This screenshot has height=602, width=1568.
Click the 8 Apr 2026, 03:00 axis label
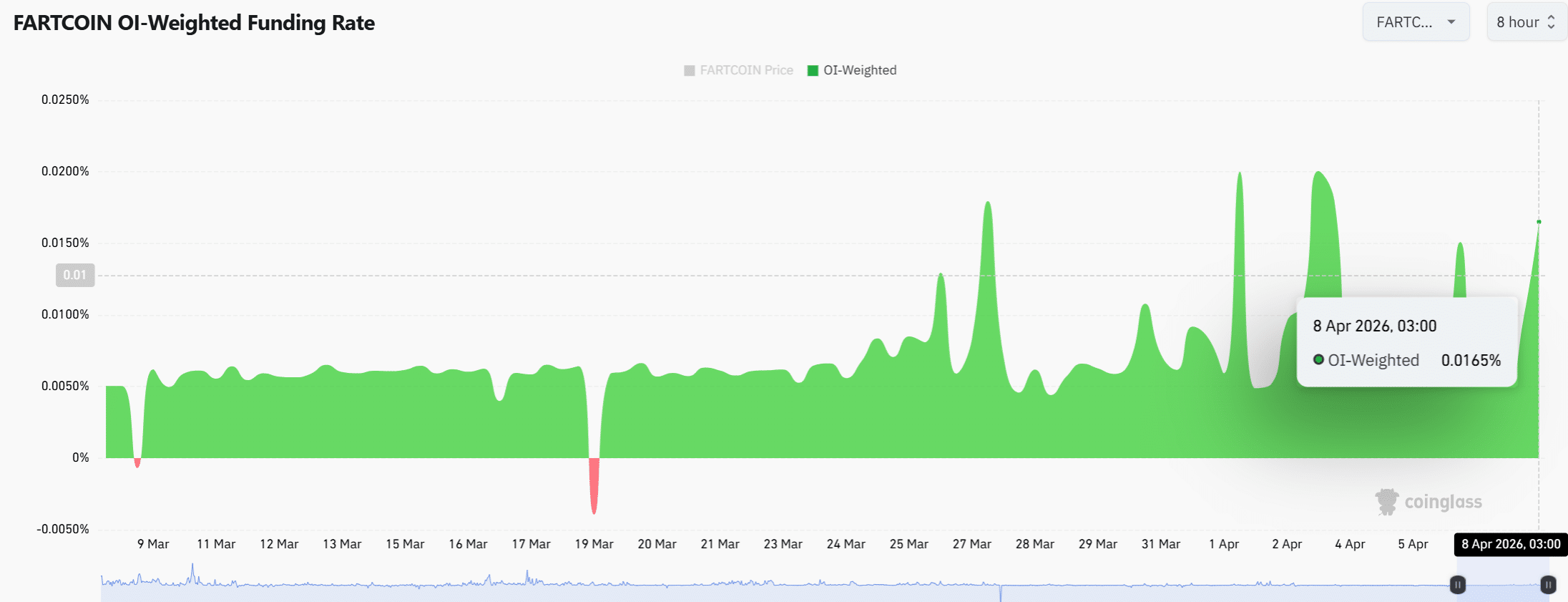point(1511,544)
